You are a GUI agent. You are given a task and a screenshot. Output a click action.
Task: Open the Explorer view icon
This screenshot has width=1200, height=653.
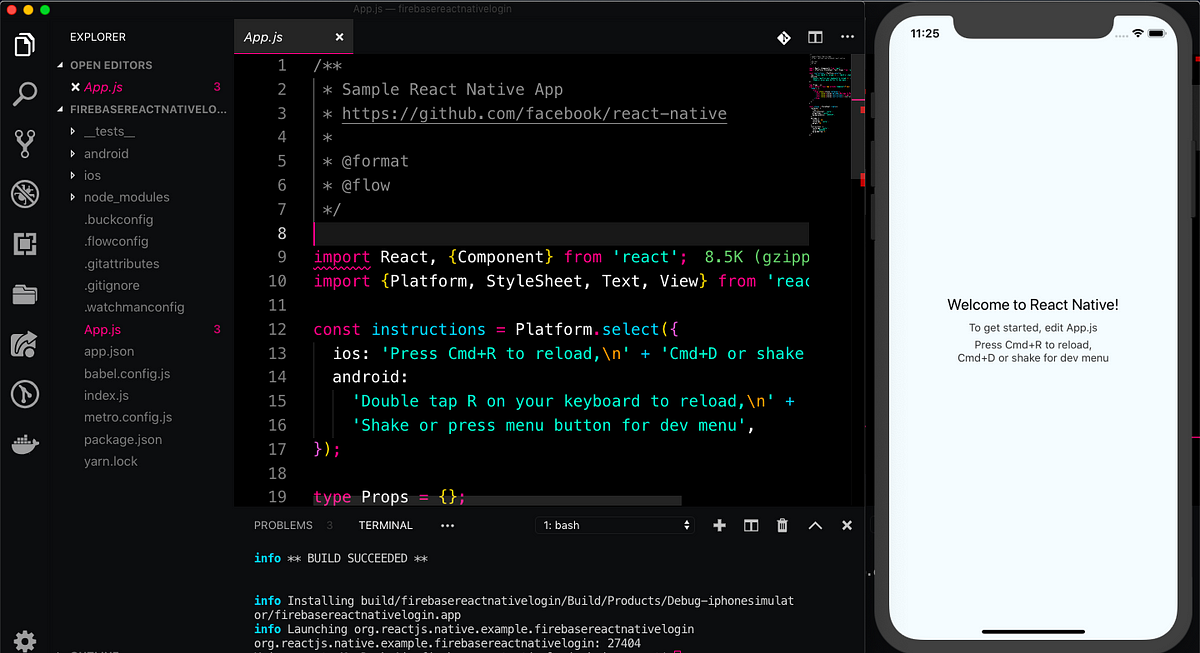[25, 43]
